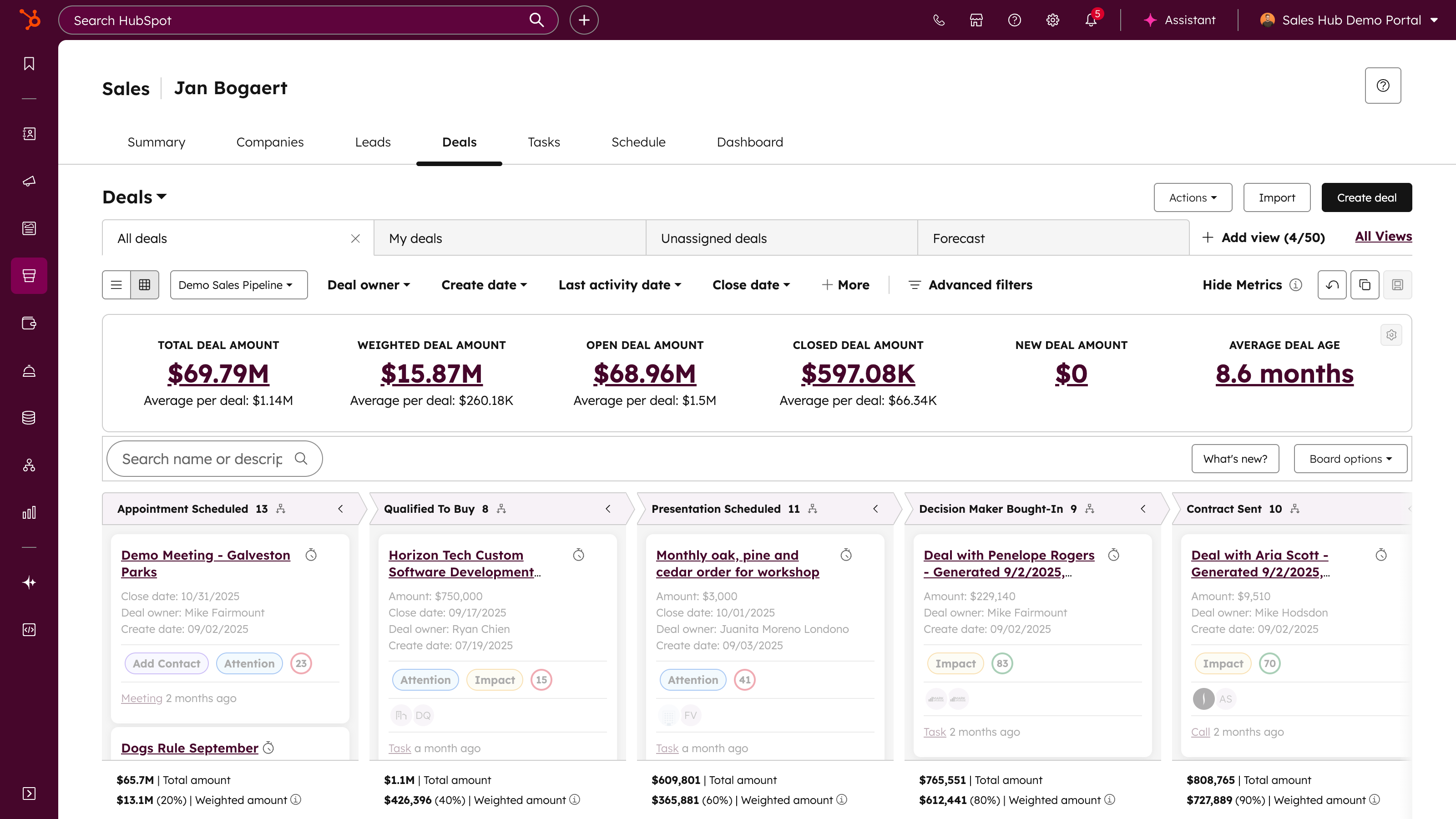Open notifications bell icon

pyautogui.click(x=1090, y=20)
